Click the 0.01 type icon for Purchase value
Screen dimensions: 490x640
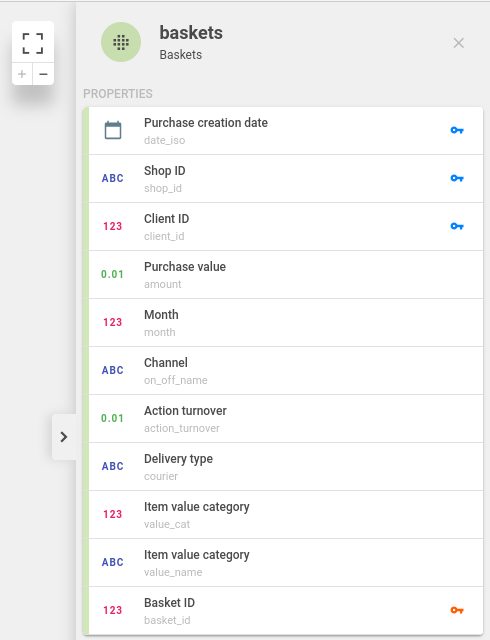112,274
